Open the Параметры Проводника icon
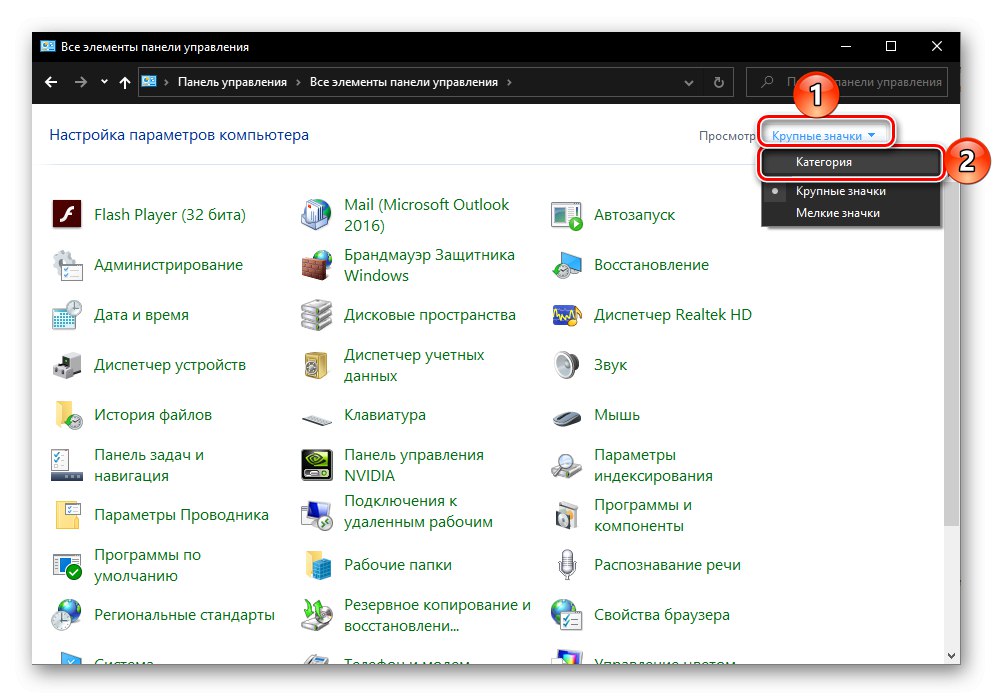 (x=68, y=515)
